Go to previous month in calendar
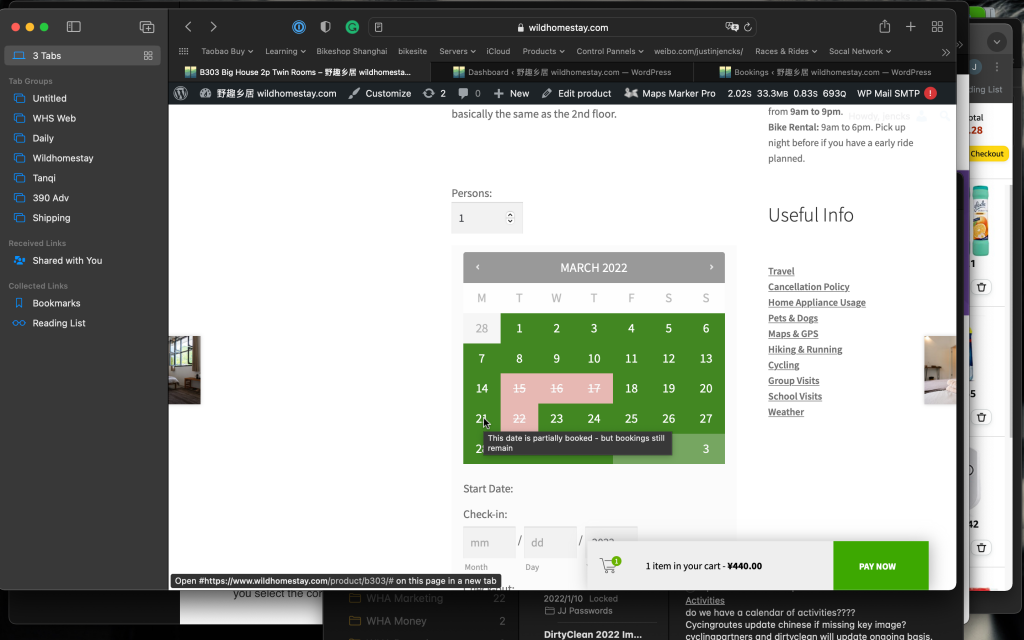Screen dimensions: 1024x640 pyautogui.click(x=477, y=267)
